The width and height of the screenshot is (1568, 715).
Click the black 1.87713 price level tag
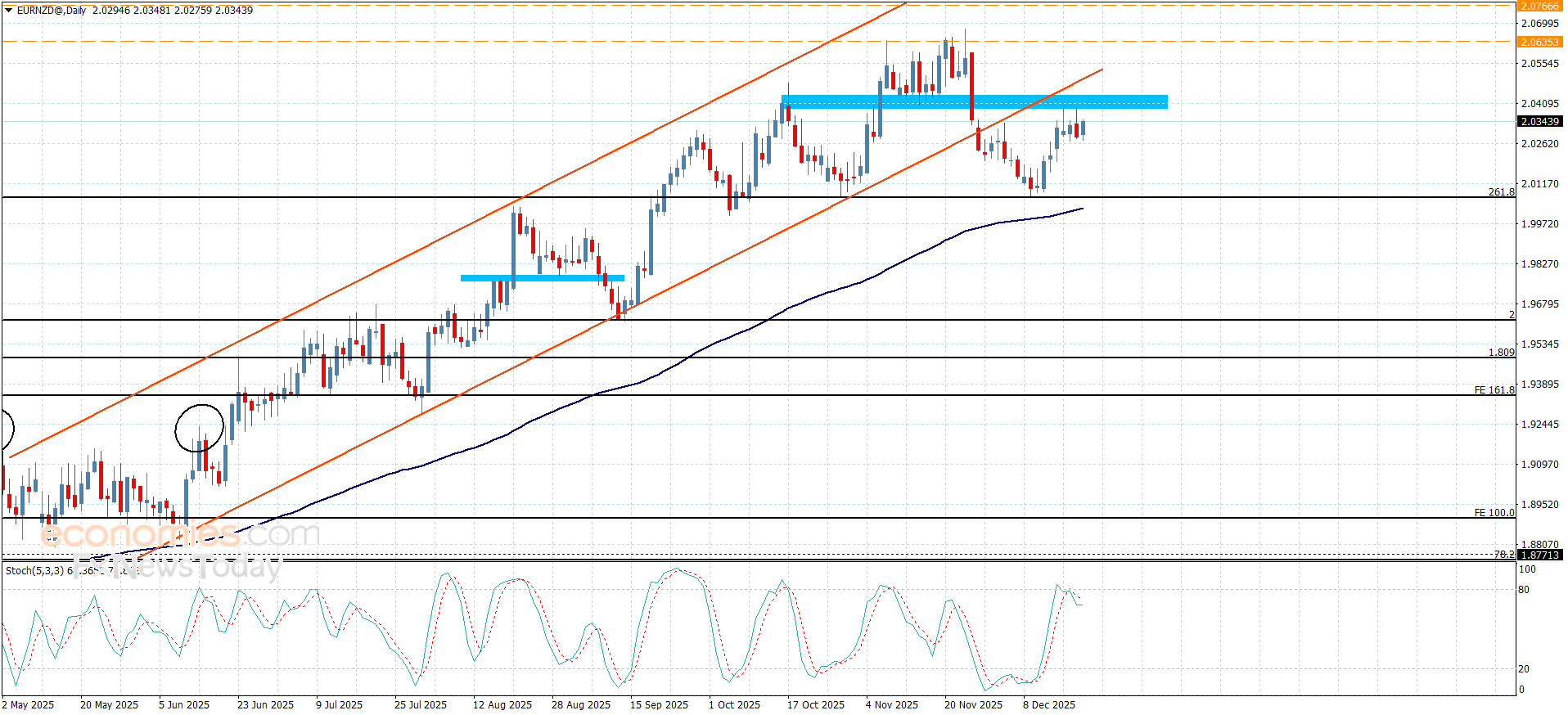click(x=1539, y=555)
